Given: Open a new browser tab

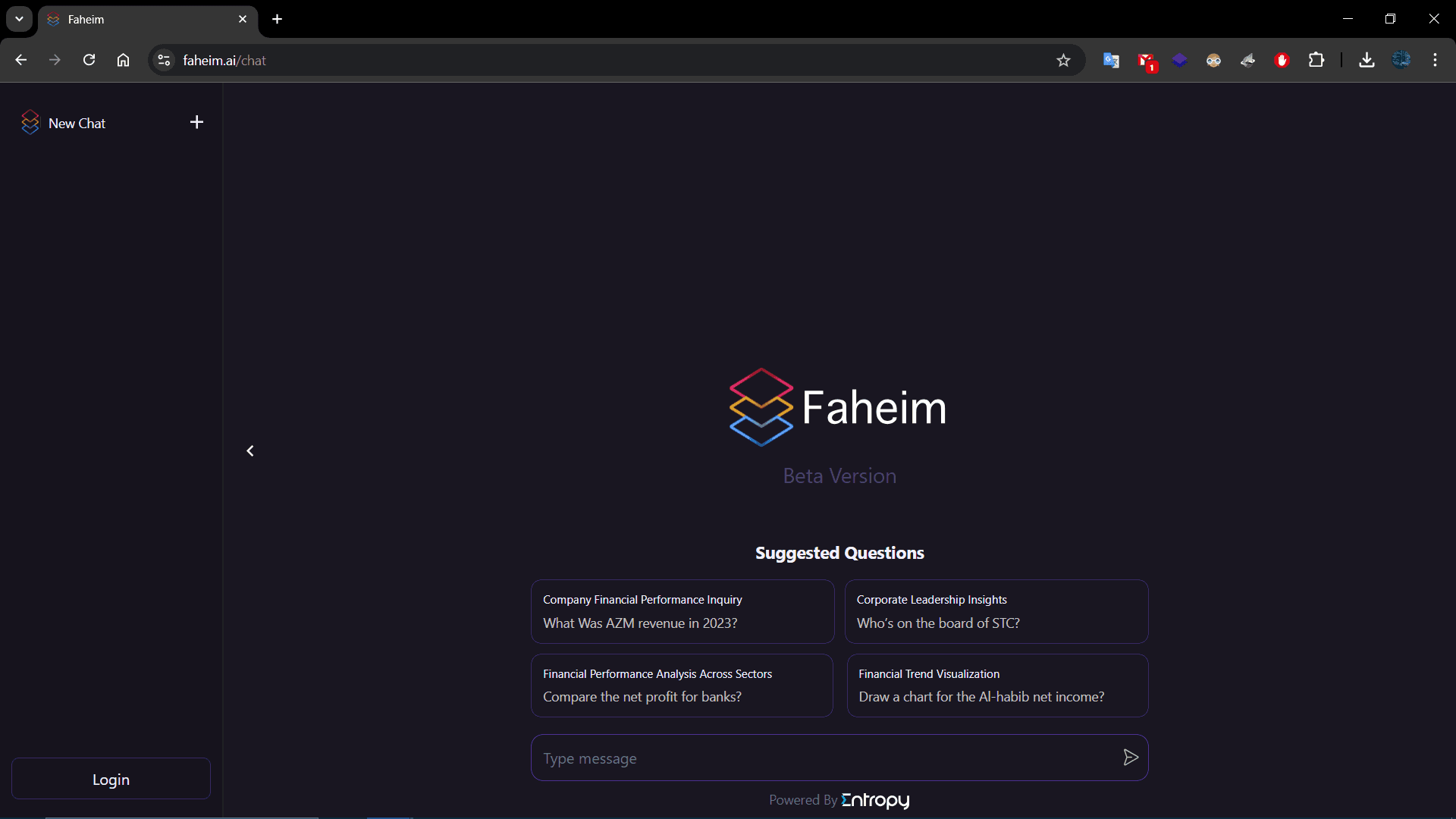Looking at the screenshot, I should click(x=277, y=19).
